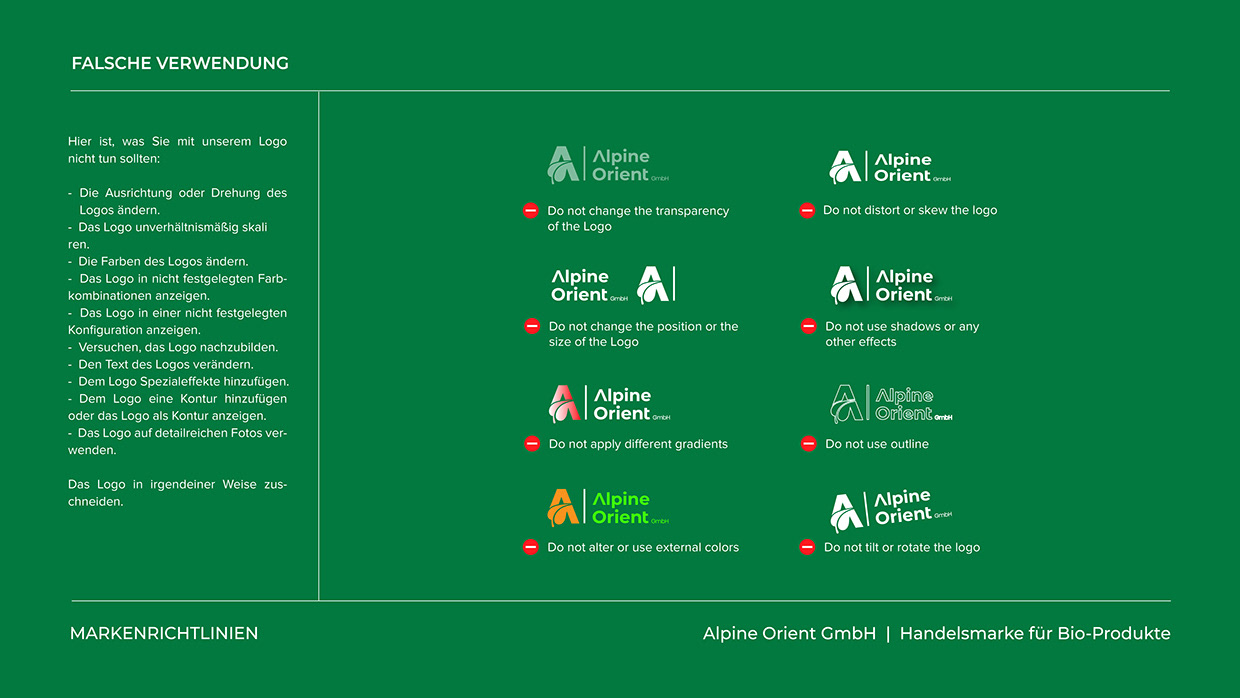
Task: Click the text 'Do not change the transparency of the Logo'
Action: 638,219
